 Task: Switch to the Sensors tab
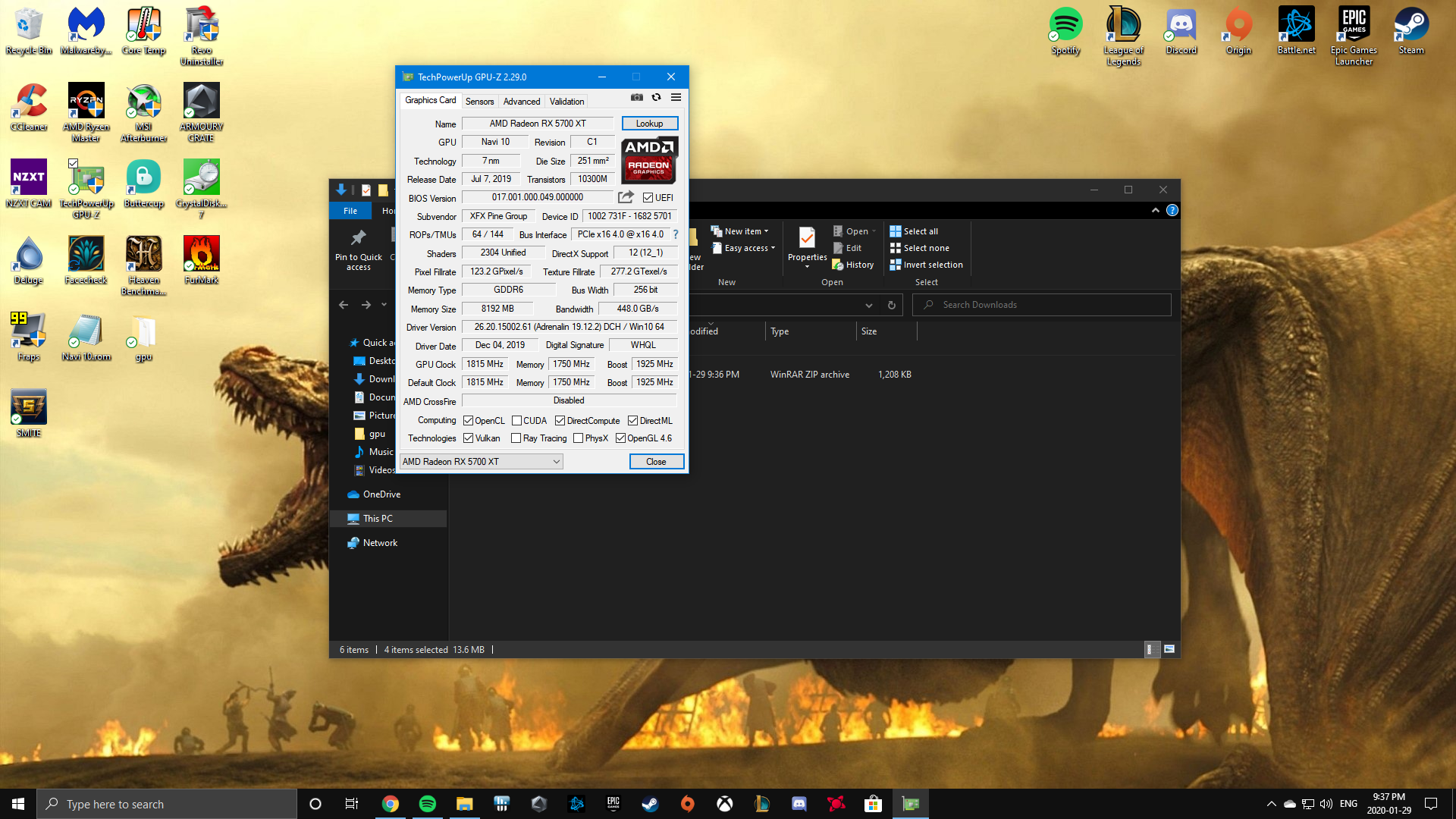479,101
